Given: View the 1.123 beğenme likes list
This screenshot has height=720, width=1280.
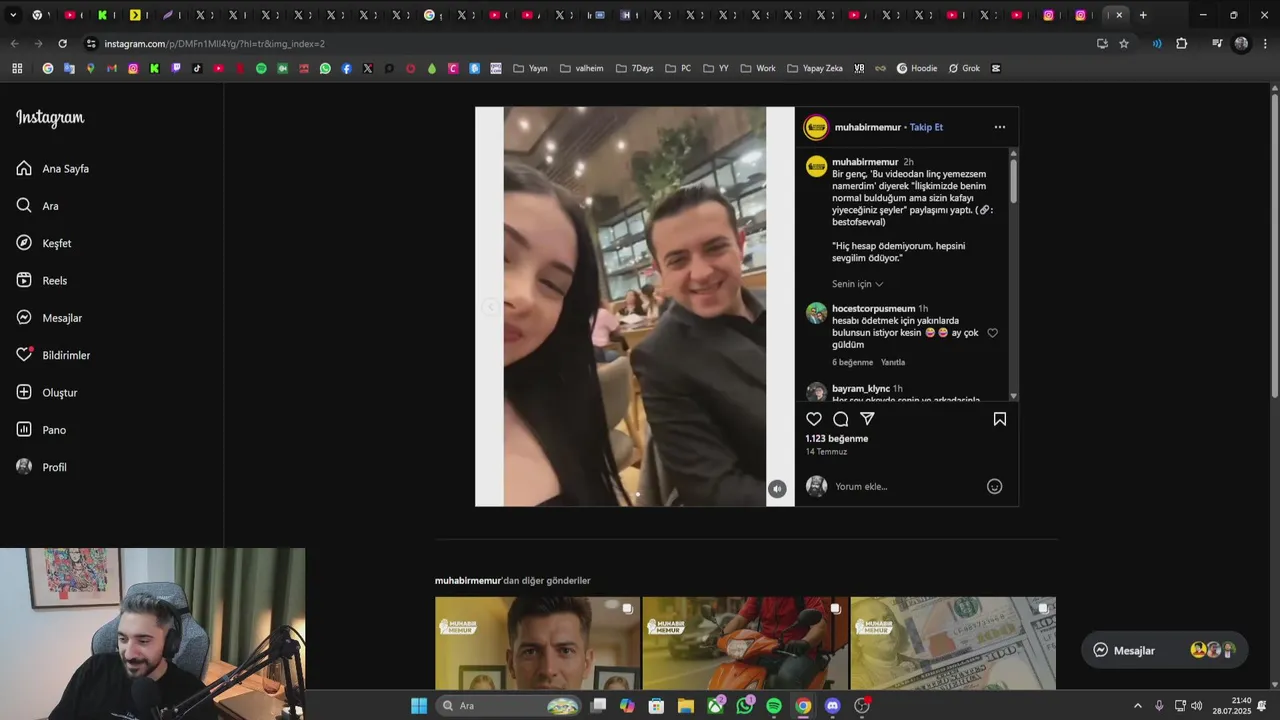Looking at the screenshot, I should pos(837,439).
